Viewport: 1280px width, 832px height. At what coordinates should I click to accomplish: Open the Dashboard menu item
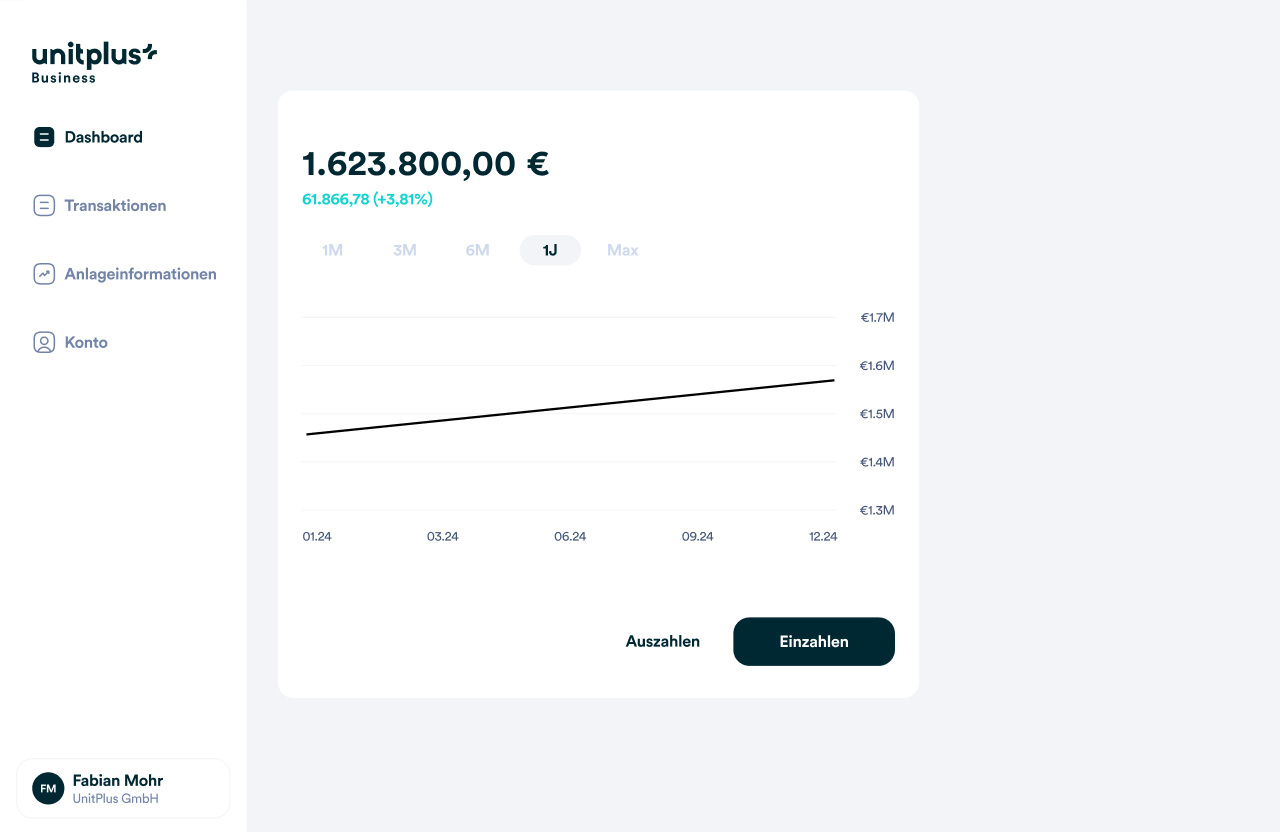103,137
